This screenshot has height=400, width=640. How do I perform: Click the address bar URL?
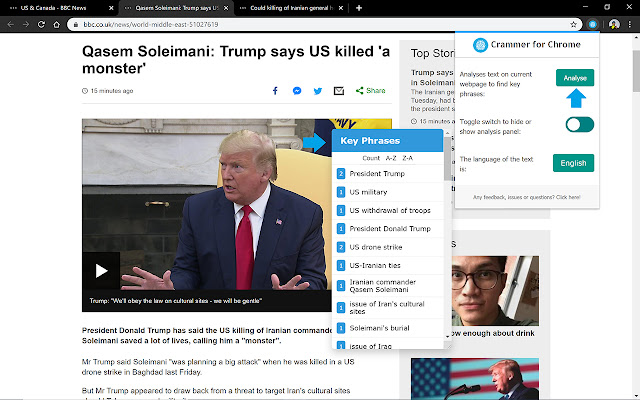[x=151, y=24]
